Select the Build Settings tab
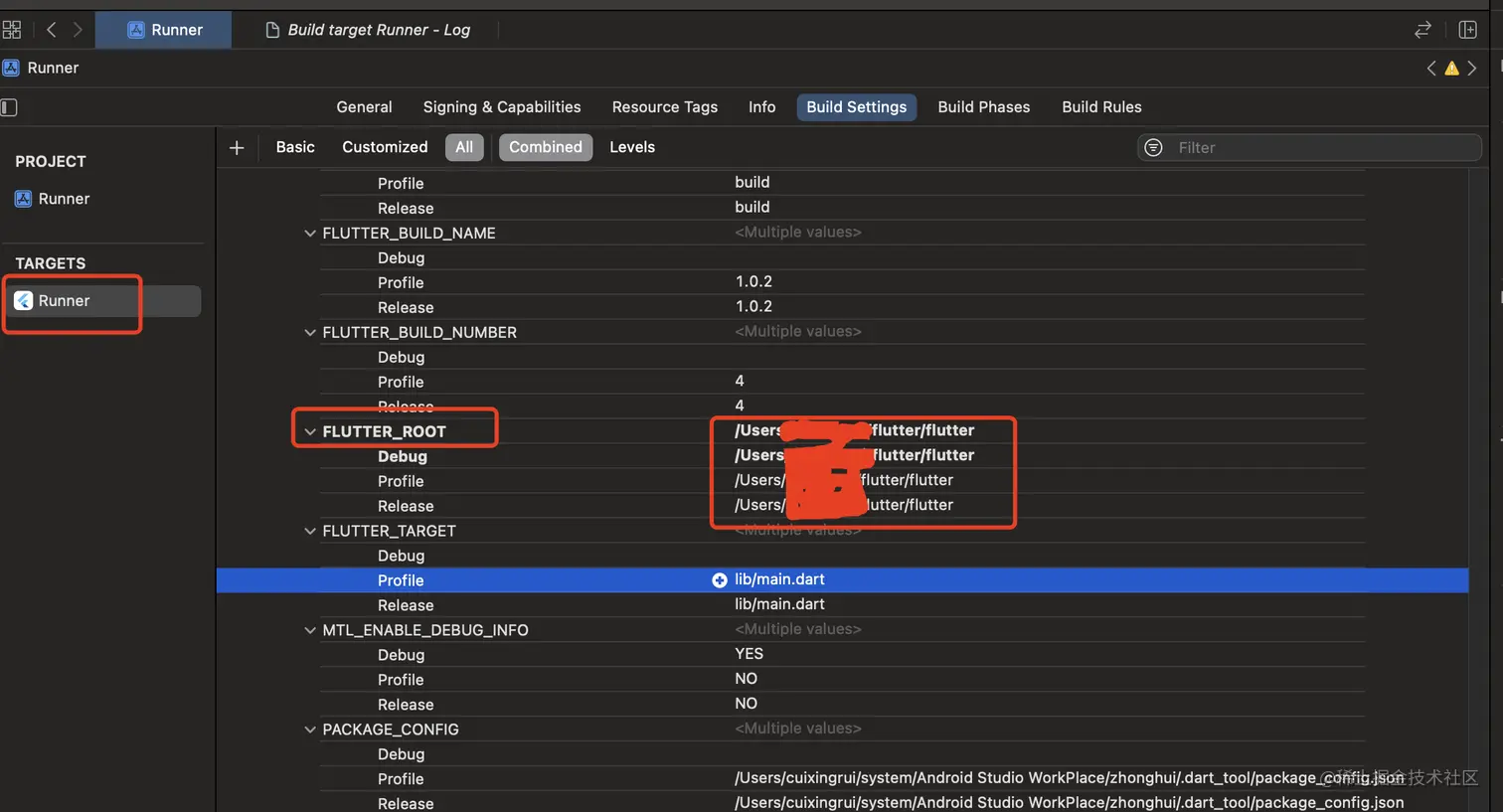1503x812 pixels. 856,107
